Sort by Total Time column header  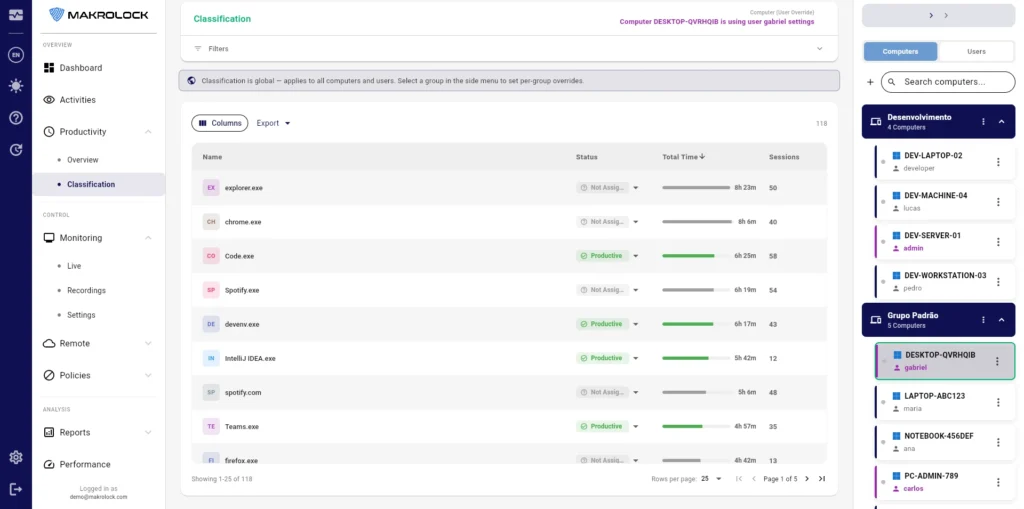pos(684,157)
